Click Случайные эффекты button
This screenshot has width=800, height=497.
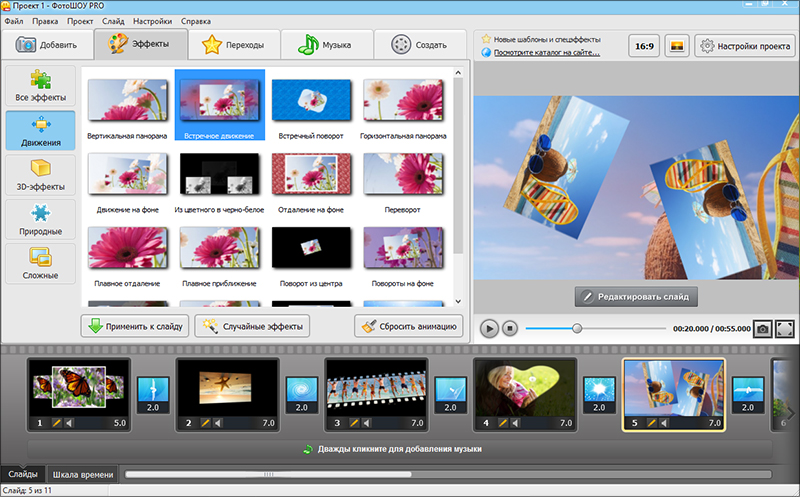pyautogui.click(x=252, y=326)
